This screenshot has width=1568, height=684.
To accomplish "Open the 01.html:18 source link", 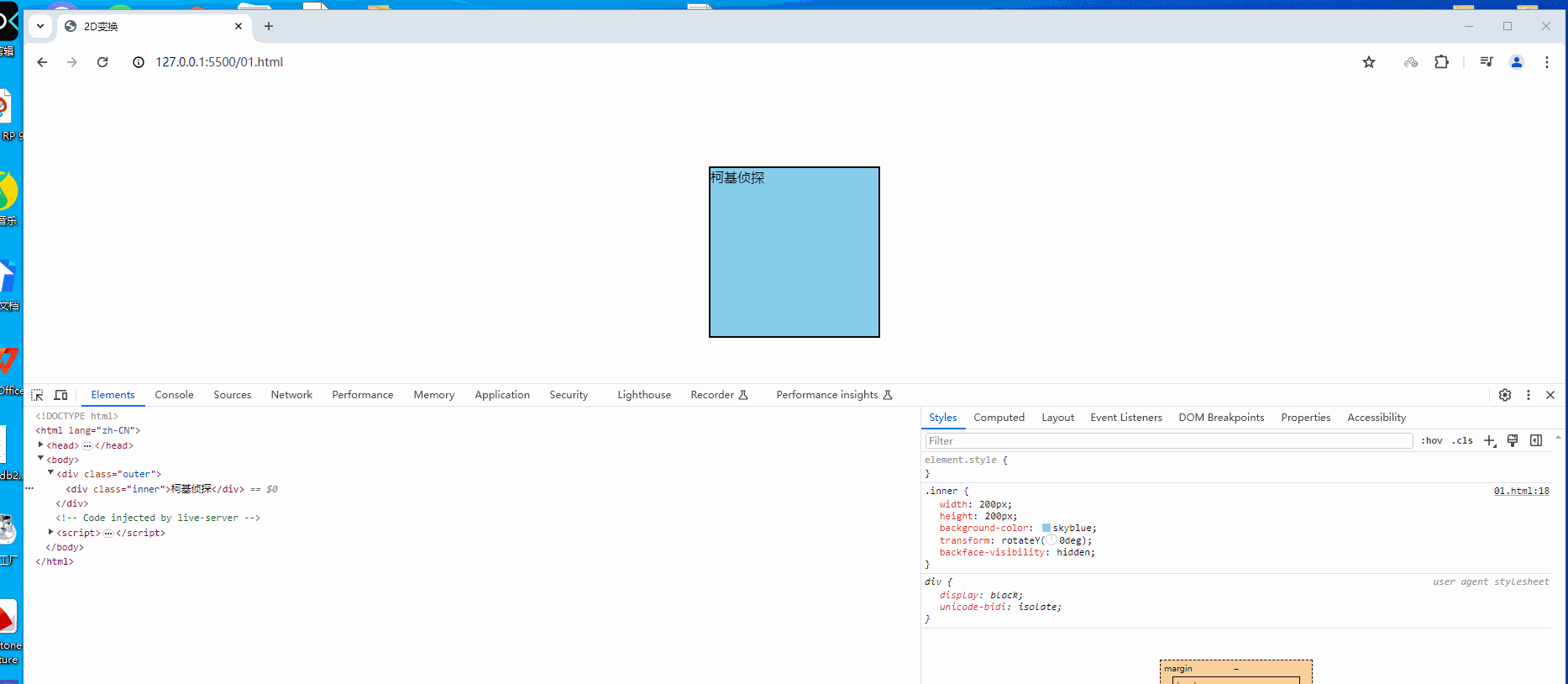I will click(x=1521, y=492).
